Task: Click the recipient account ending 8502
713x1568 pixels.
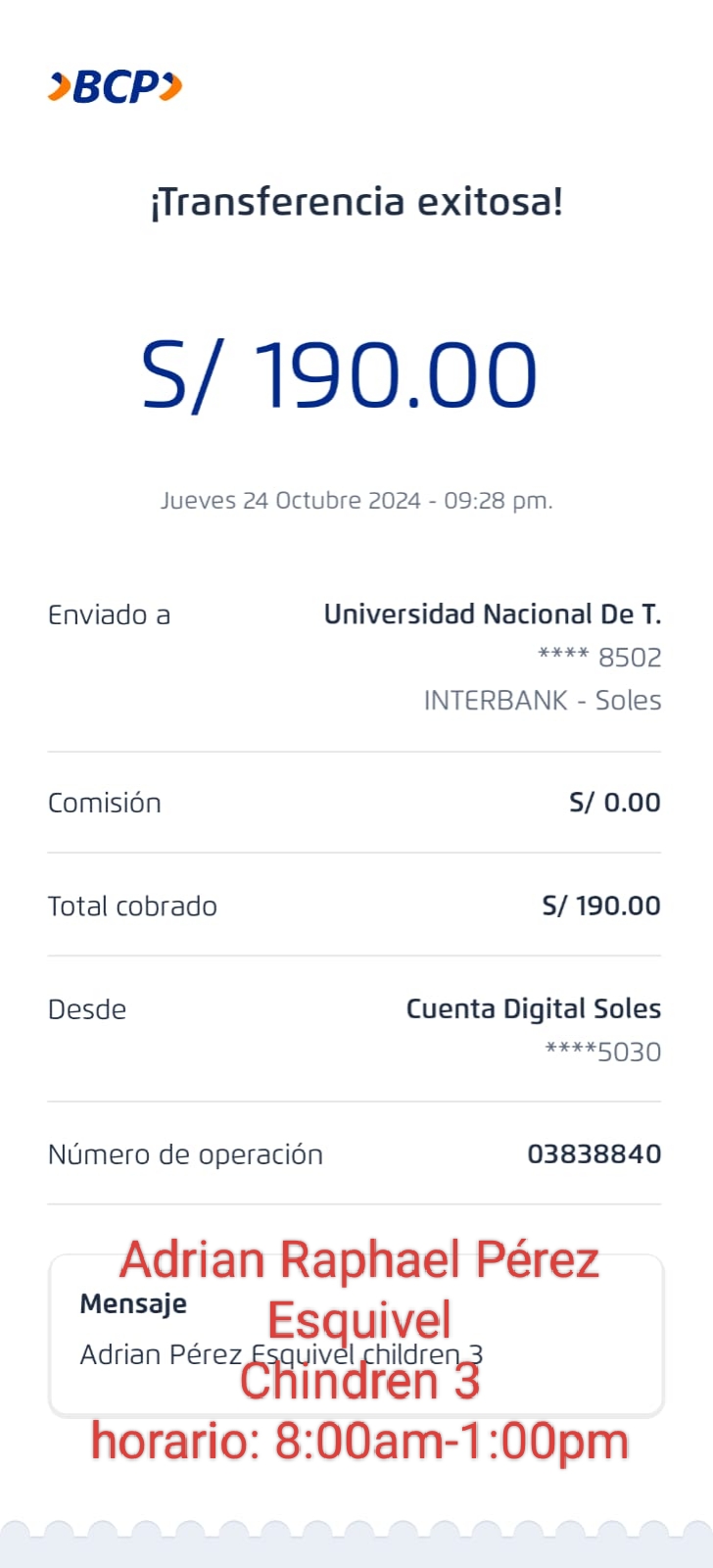Action: [599, 658]
